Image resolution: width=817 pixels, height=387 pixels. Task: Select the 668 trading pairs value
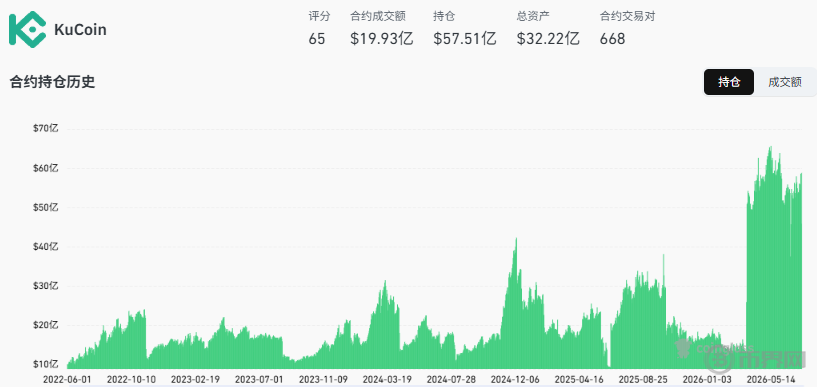(612, 39)
